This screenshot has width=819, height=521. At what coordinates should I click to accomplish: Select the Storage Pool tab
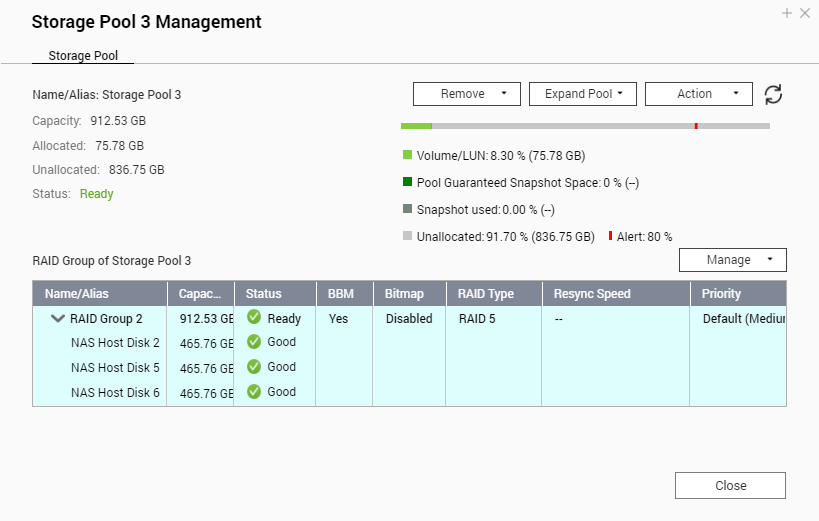83,55
